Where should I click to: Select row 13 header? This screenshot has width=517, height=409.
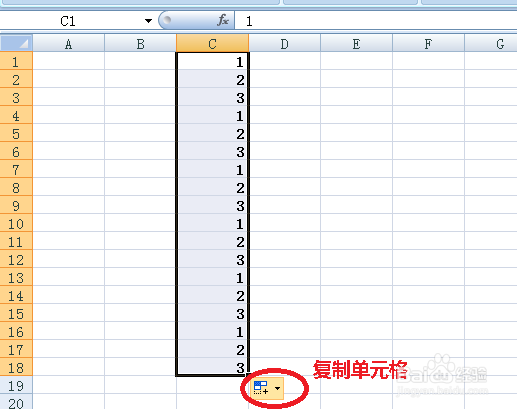click(16, 277)
